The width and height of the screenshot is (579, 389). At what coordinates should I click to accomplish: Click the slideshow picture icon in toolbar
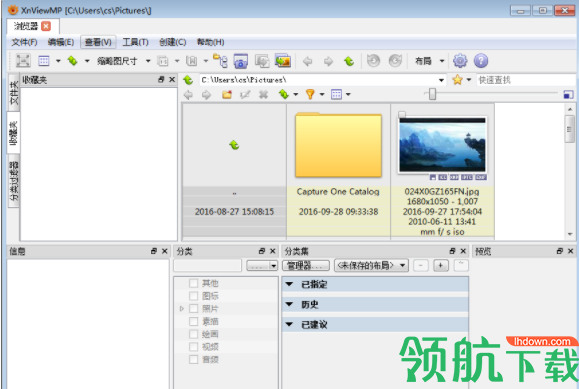pyautogui.click(x=283, y=61)
